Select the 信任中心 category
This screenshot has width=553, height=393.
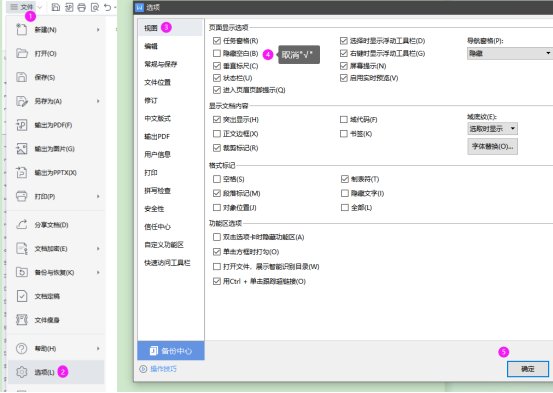click(157, 227)
